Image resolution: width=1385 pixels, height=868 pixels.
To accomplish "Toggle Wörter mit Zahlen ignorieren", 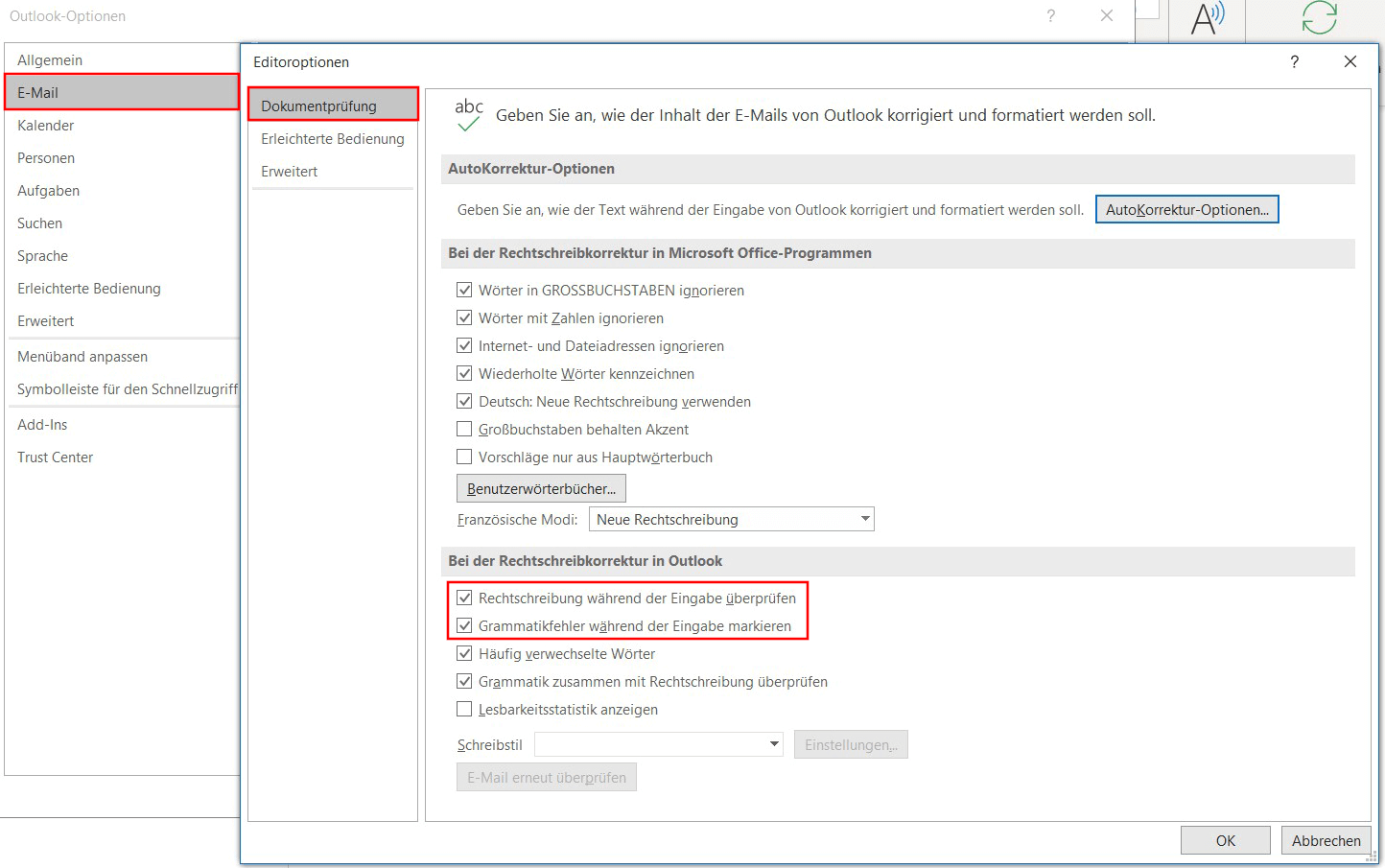I will tap(464, 317).
